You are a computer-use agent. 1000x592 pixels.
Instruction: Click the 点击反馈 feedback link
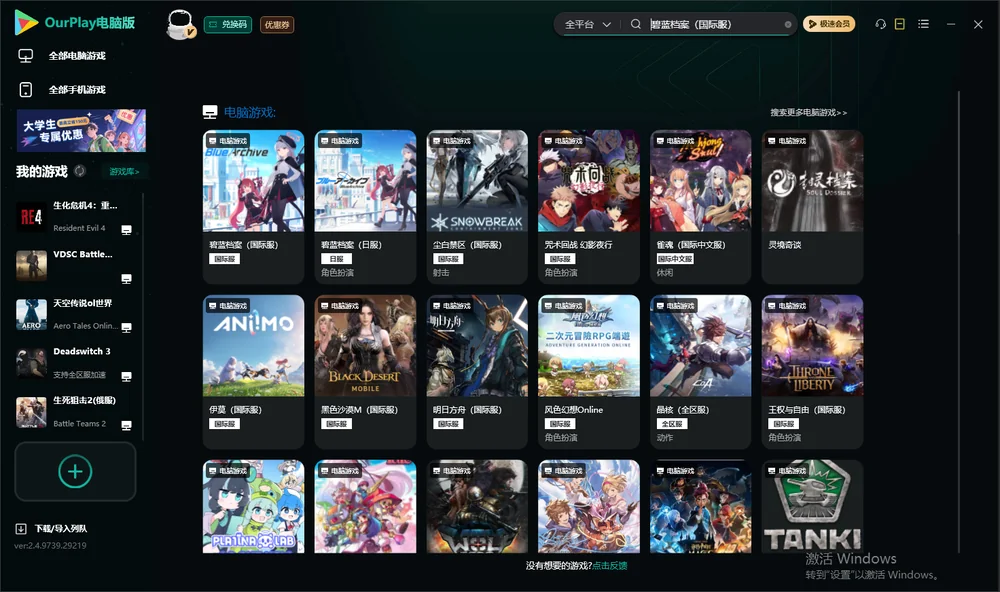[610, 566]
